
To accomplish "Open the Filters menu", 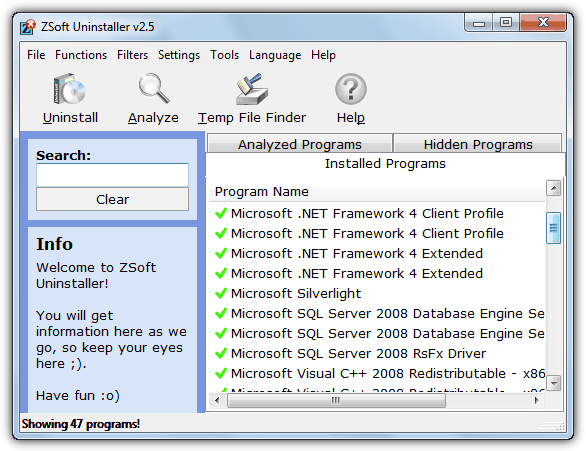I will click(132, 55).
